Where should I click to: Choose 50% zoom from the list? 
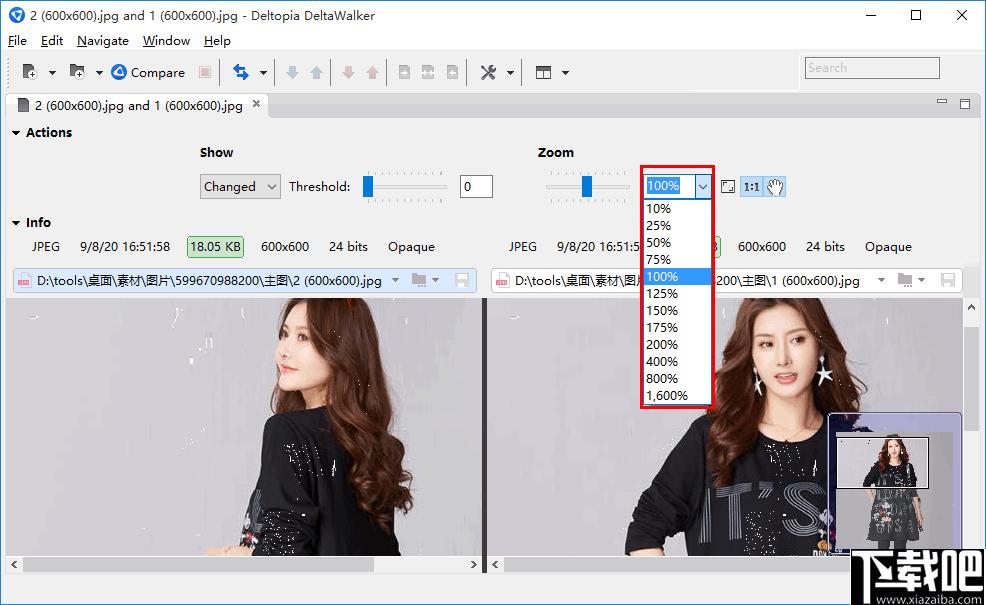point(677,243)
